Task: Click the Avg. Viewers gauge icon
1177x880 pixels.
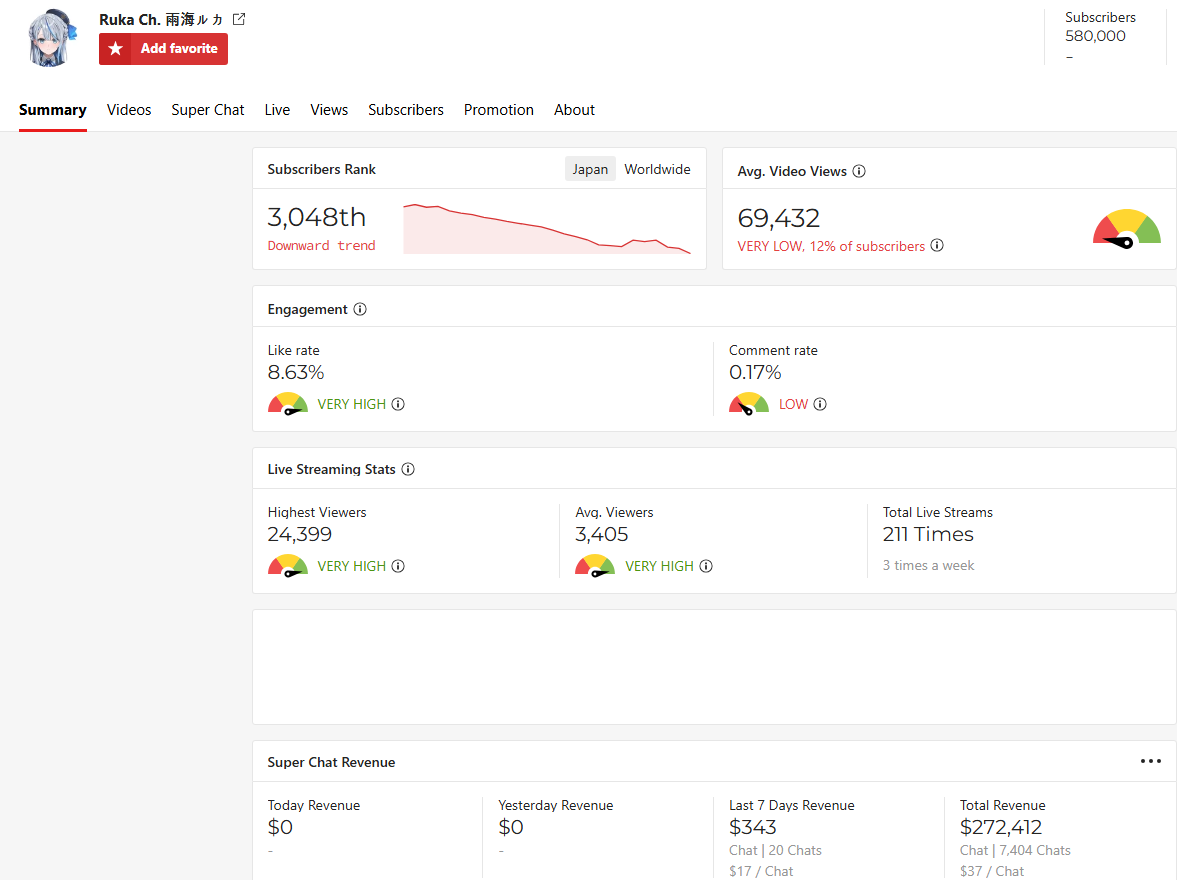Action: tap(595, 566)
